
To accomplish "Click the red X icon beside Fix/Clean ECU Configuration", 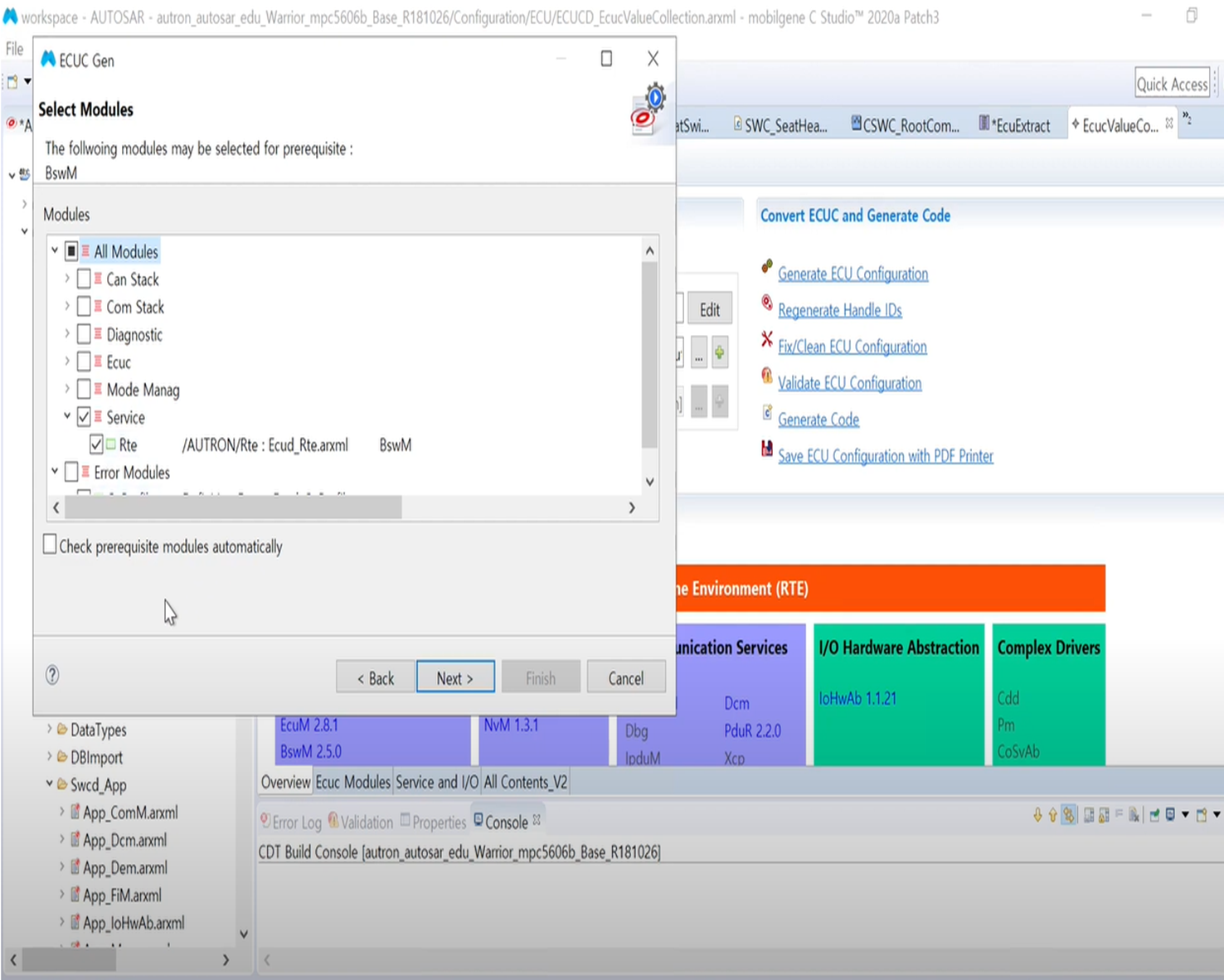I will tap(767, 339).
